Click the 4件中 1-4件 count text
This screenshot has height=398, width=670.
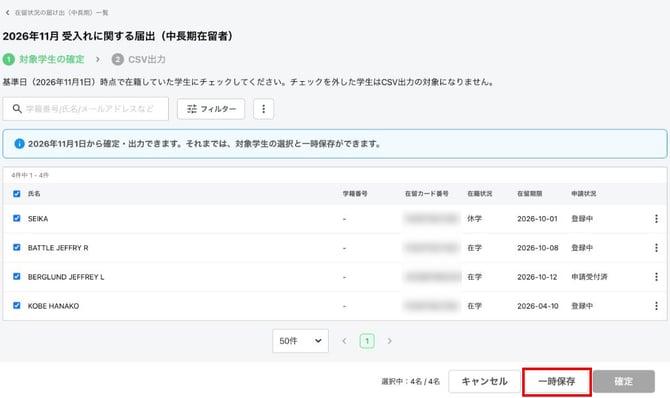click(30, 175)
